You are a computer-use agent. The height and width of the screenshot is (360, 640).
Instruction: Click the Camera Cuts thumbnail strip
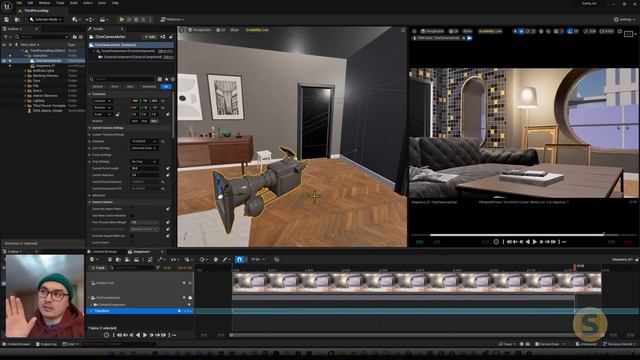pos(416,283)
